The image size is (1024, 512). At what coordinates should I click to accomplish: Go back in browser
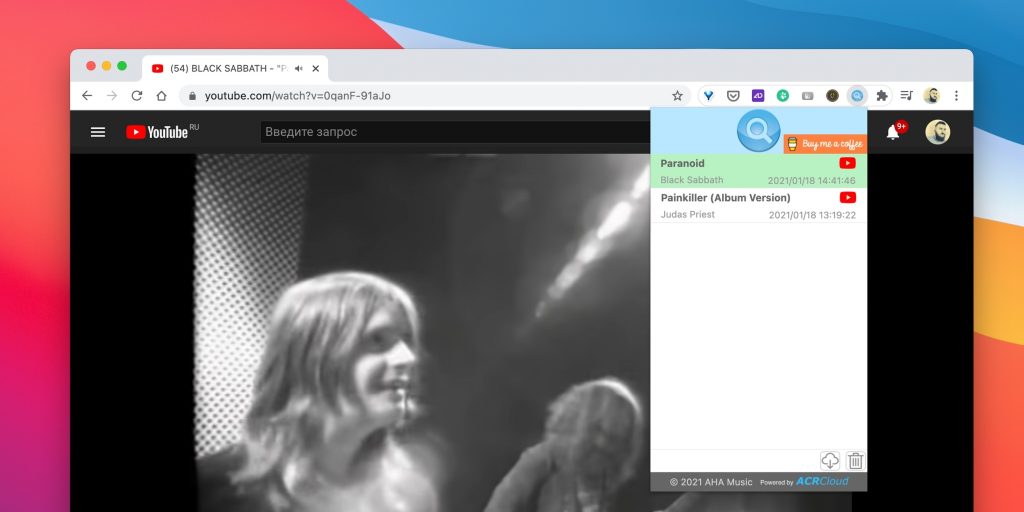coord(87,96)
